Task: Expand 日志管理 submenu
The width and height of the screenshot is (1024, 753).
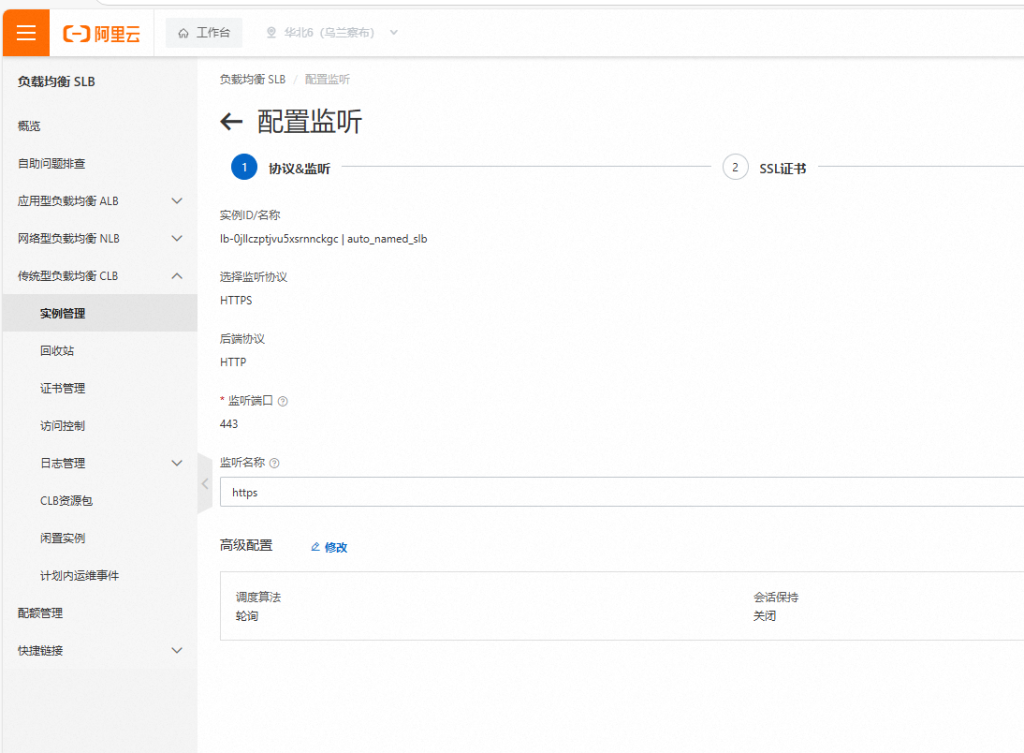Action: pyautogui.click(x=177, y=463)
